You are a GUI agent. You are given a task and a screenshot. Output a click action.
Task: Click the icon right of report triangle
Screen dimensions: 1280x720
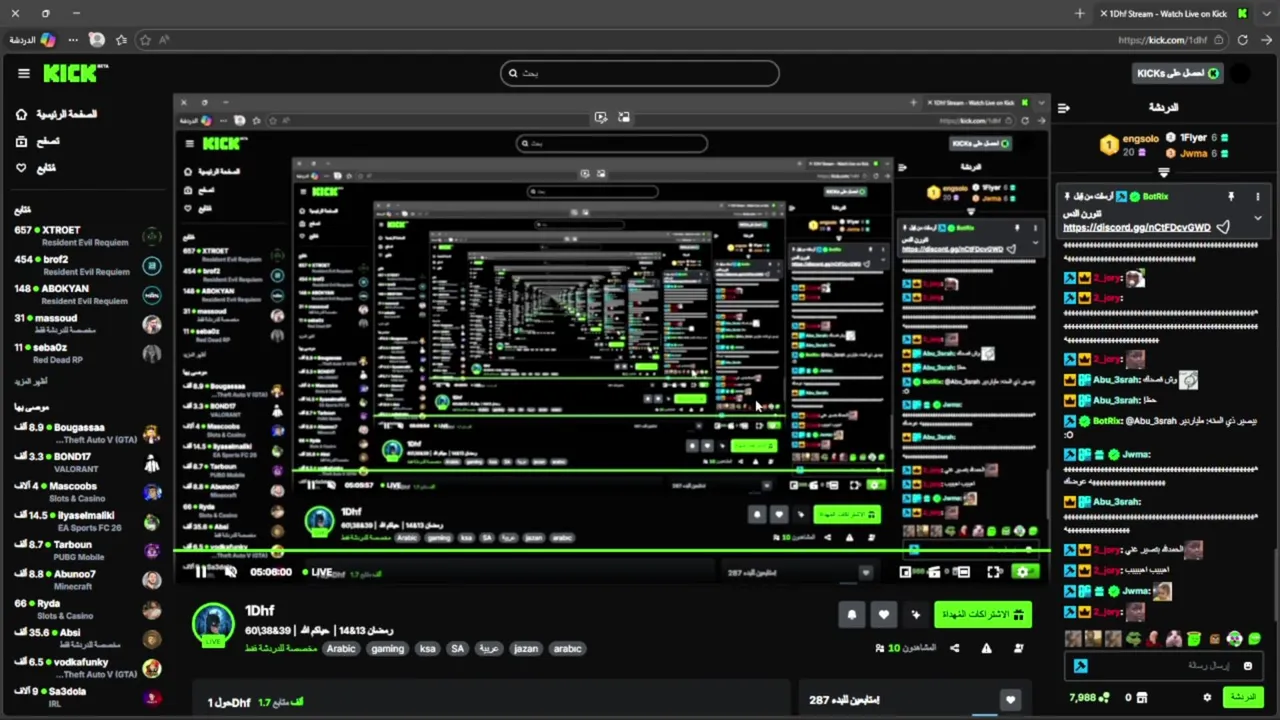pyautogui.click(x=1018, y=648)
